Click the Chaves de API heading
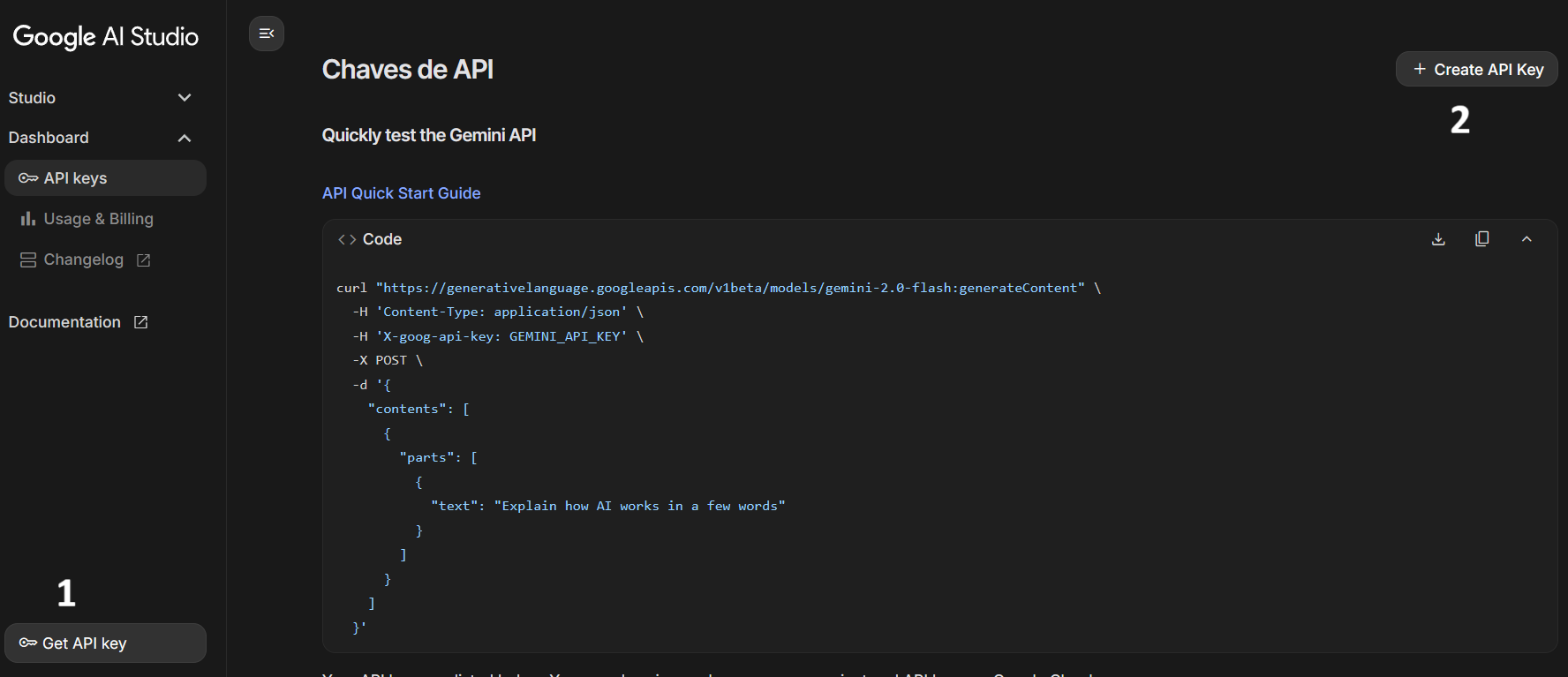This screenshot has width=1568, height=677. pos(408,69)
